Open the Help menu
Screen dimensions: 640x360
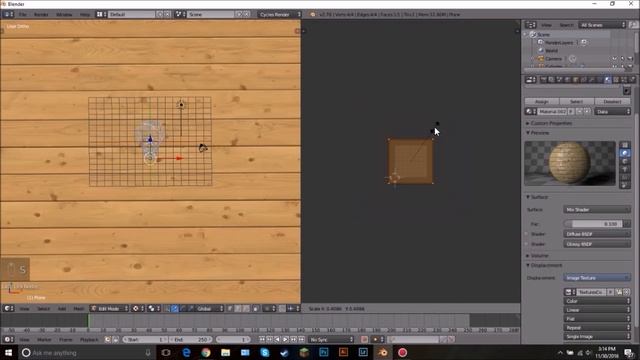tap(84, 14)
